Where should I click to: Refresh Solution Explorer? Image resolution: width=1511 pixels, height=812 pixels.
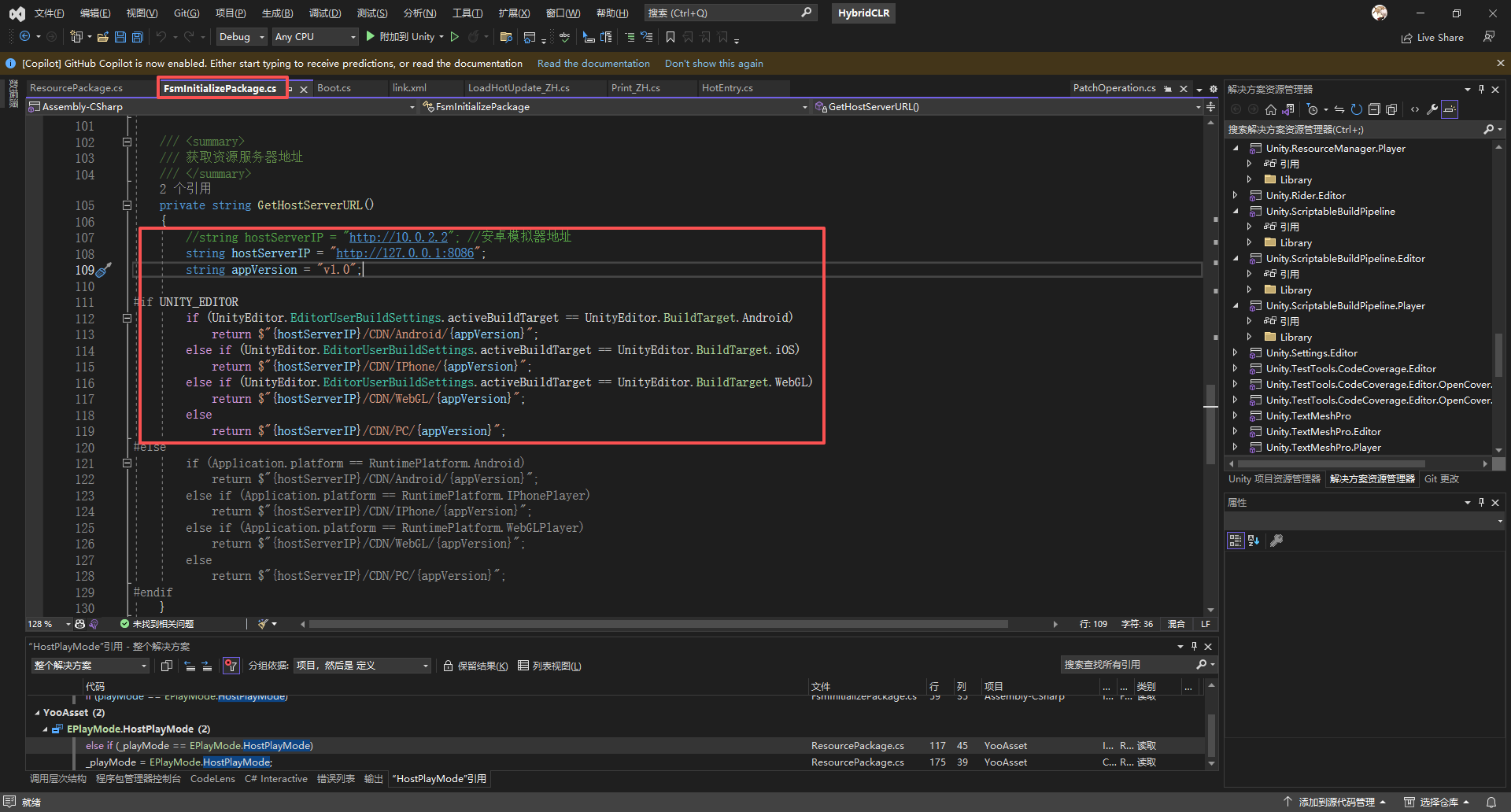coord(1357,109)
